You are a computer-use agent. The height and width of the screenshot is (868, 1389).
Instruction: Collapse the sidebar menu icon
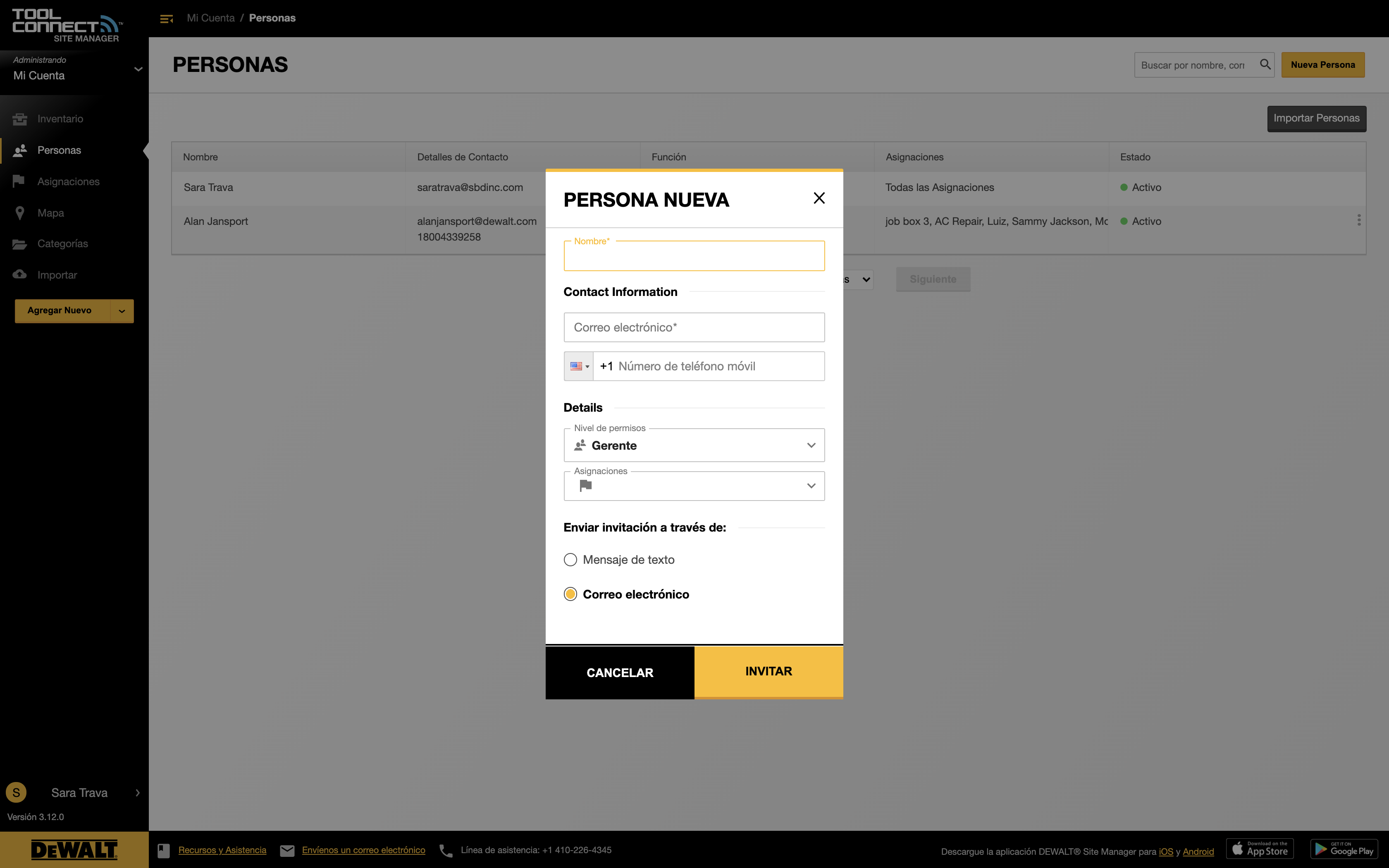pyautogui.click(x=167, y=19)
